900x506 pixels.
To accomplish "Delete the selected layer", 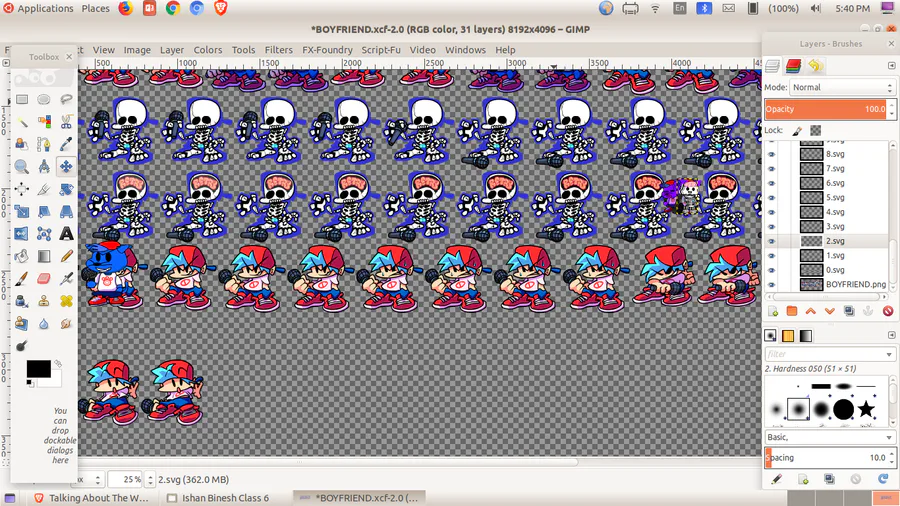I will pos(888,311).
